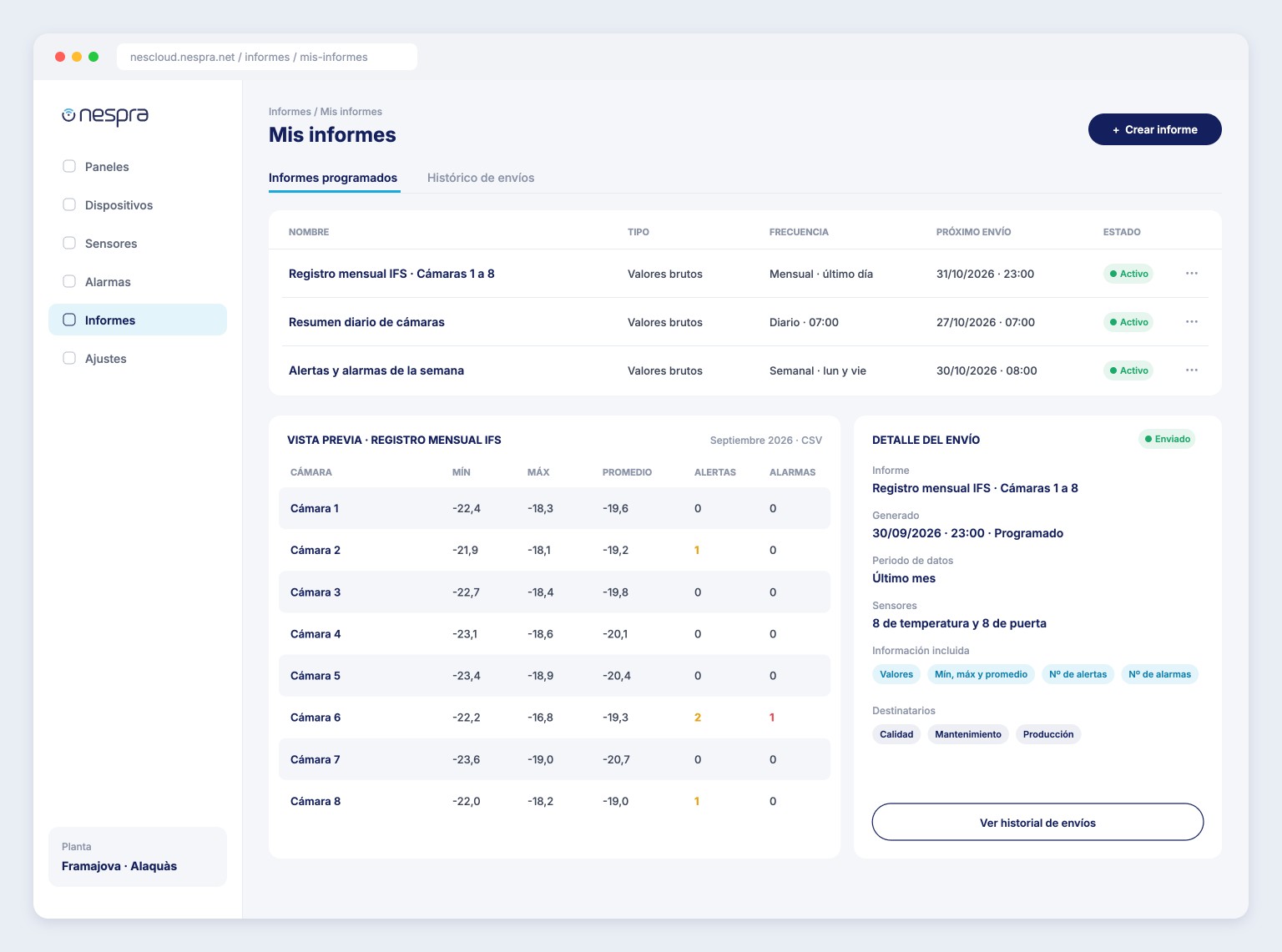Click Septiembre 2026 · CSV label
The height and width of the screenshot is (952, 1282).
pyautogui.click(x=766, y=441)
